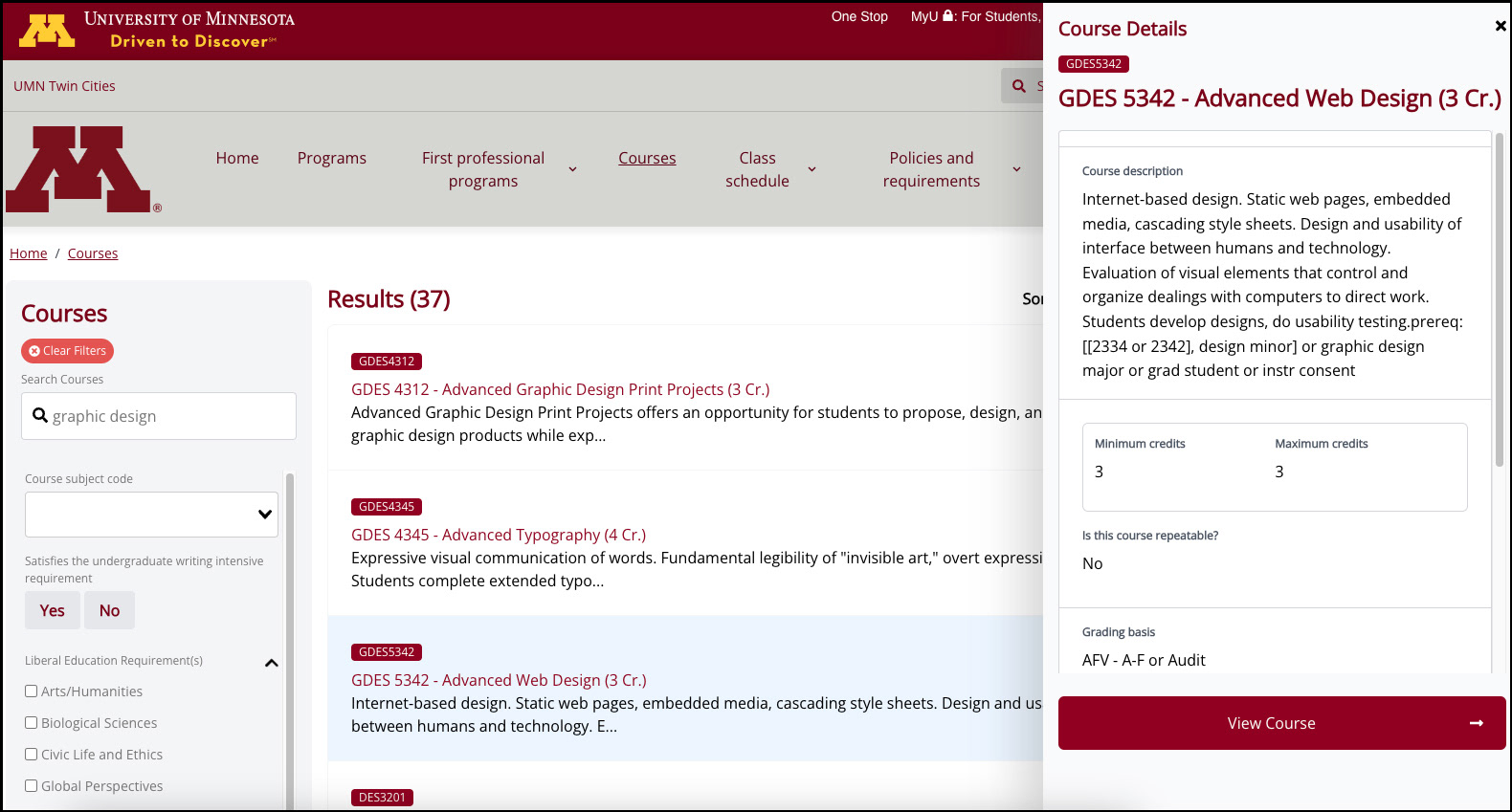Click the large maroon M logo
The height and width of the screenshot is (812, 1512).
point(83,169)
